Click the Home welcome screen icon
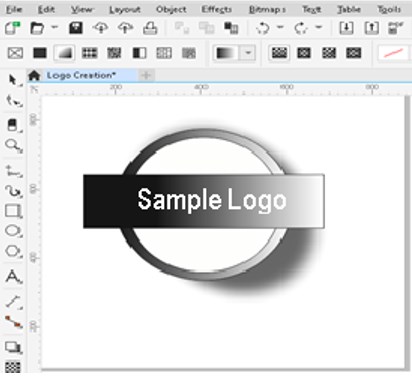 [x=34, y=76]
